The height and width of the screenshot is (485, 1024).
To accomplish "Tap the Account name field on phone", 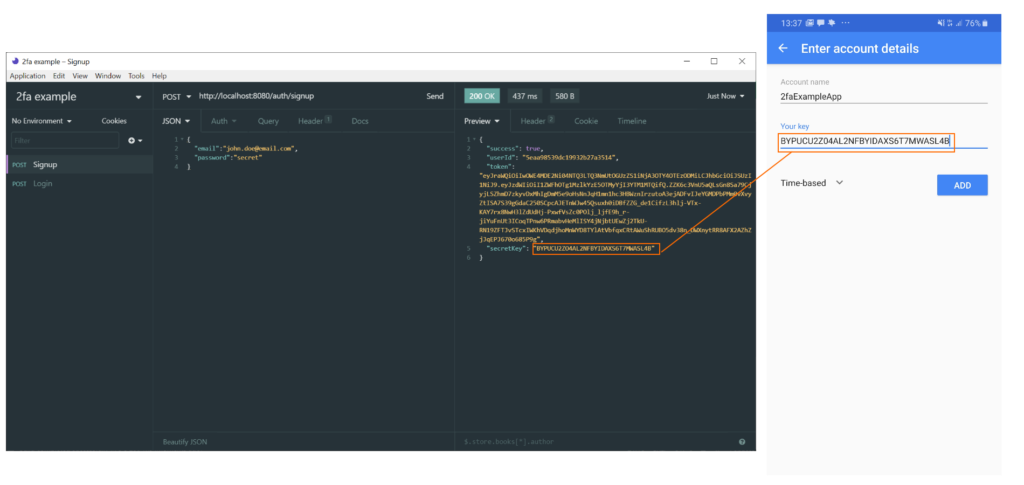I will (x=884, y=96).
